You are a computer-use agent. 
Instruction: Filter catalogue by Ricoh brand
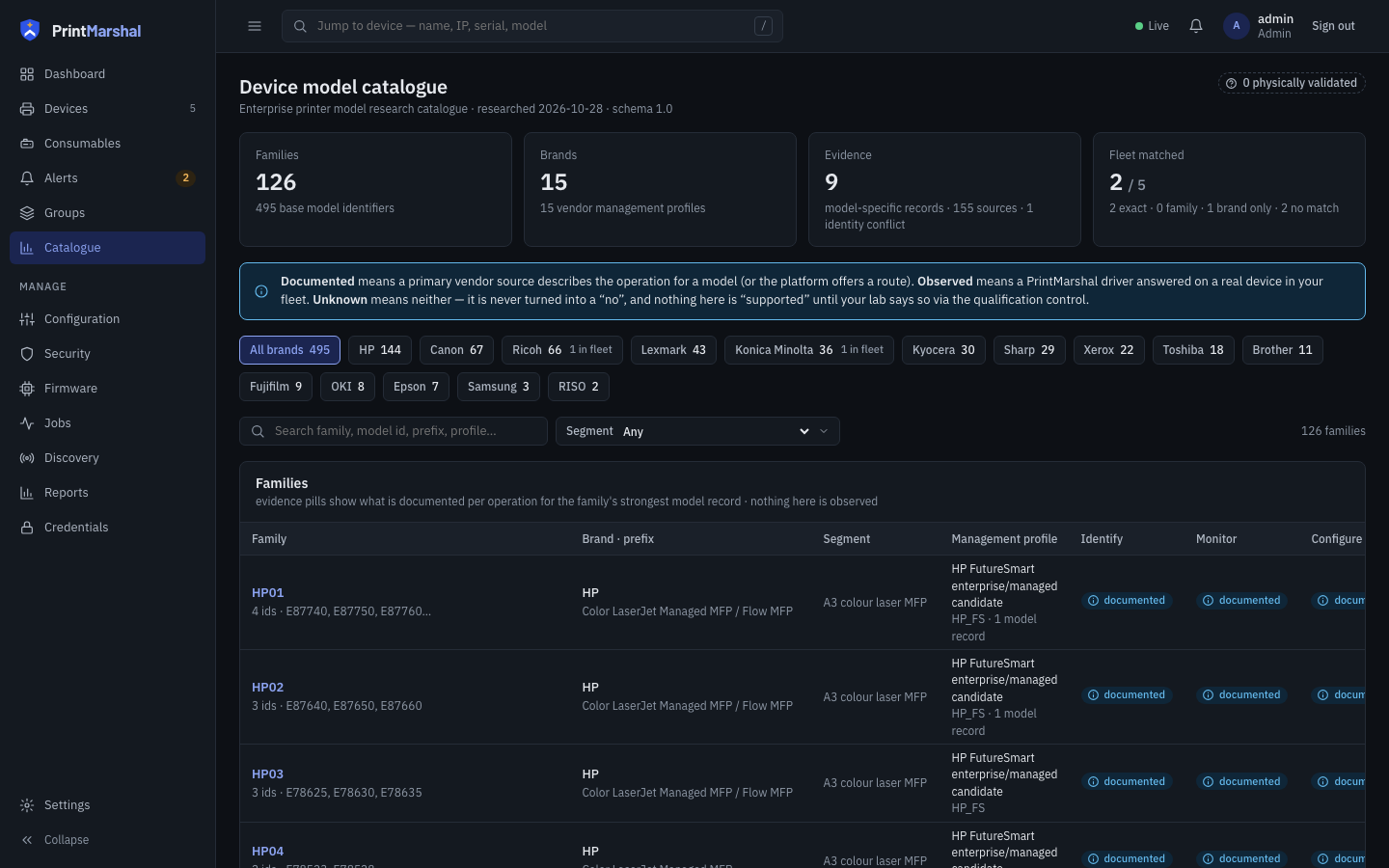(562, 350)
